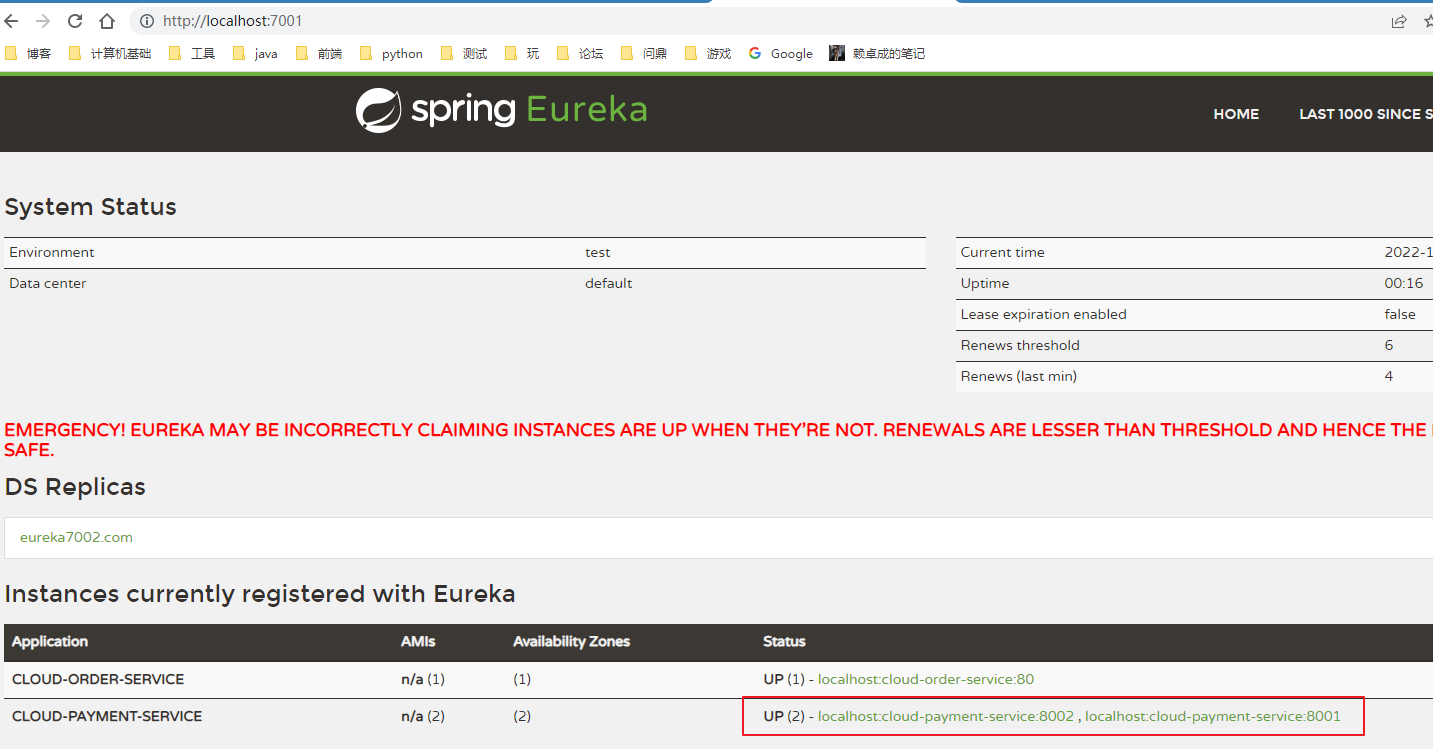Image resolution: width=1433 pixels, height=749 pixels.
Task: Select the Data center label
Action: pyautogui.click(x=48, y=283)
